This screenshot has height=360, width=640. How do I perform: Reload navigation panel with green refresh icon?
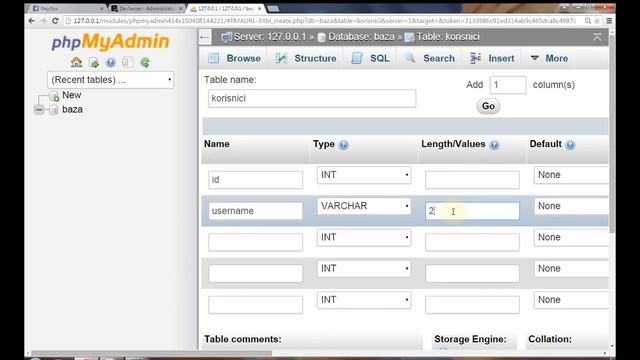click(144, 62)
